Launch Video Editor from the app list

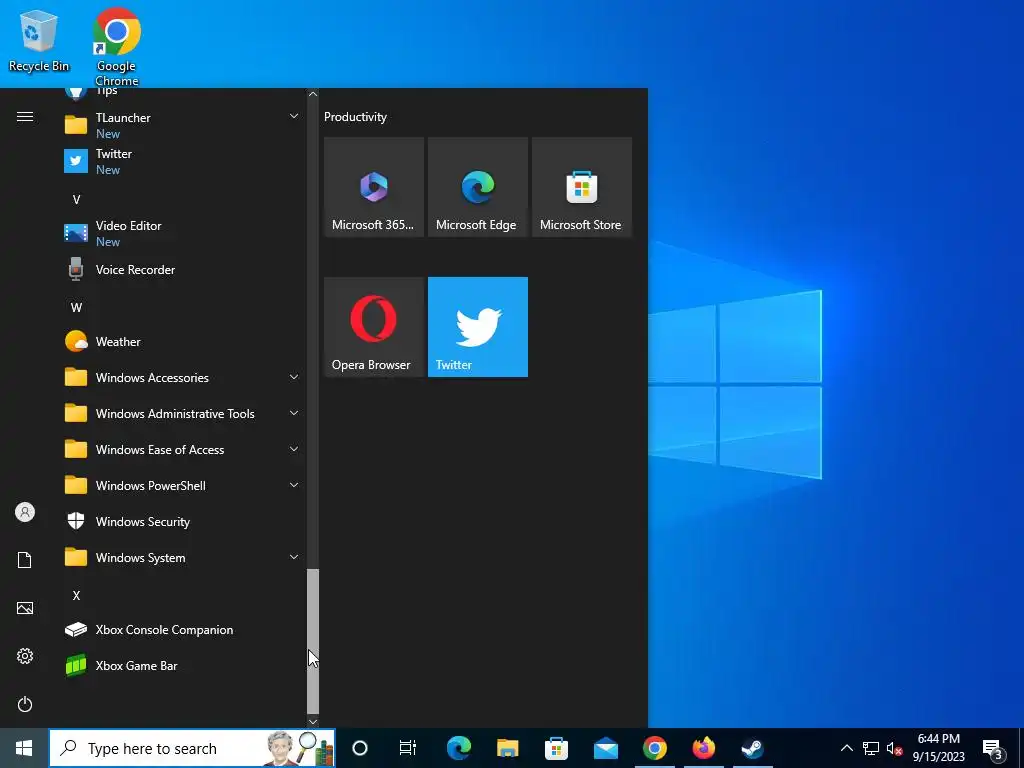(x=181, y=233)
